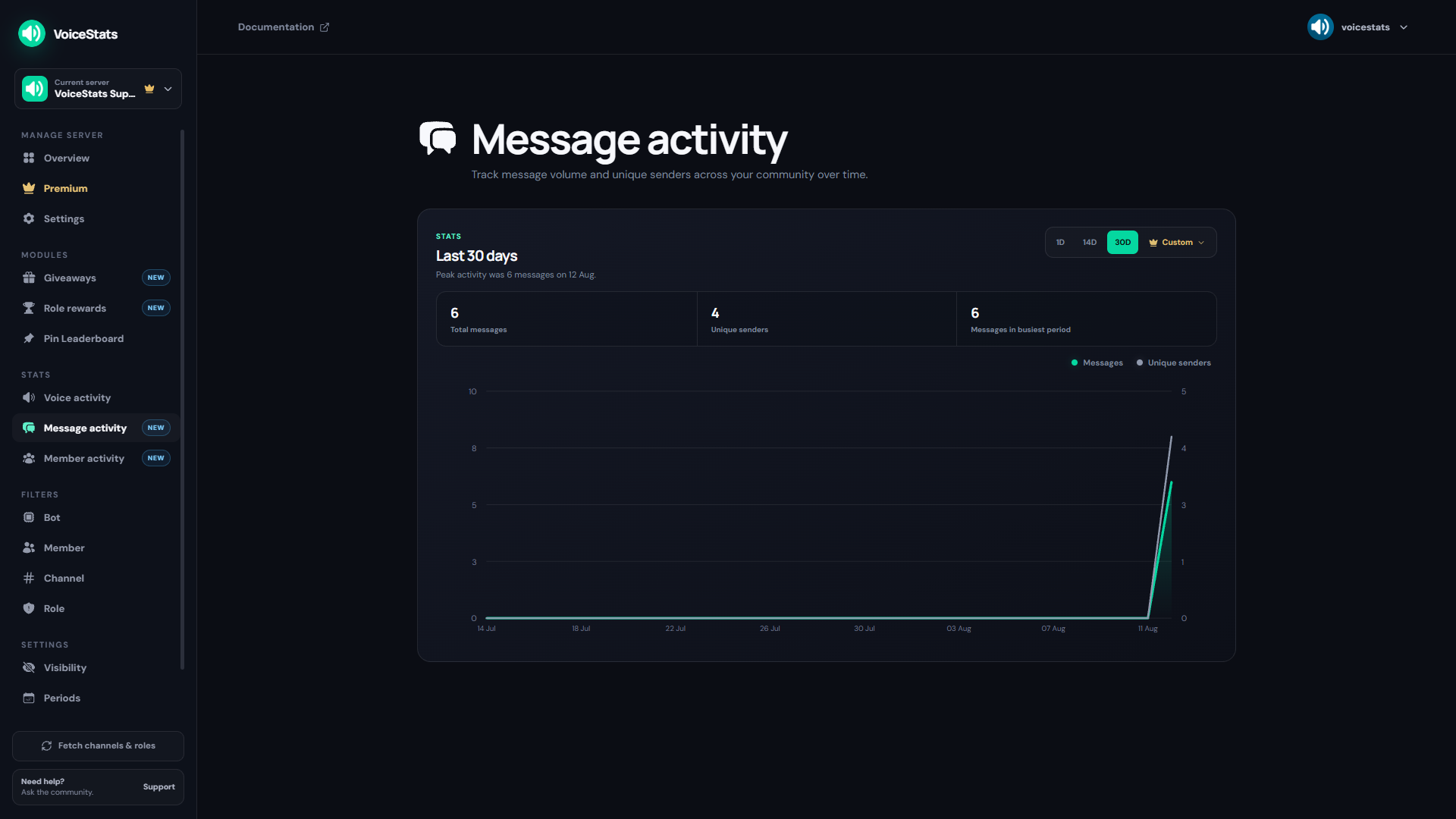Click the large chat bubbles heading icon
Image resolution: width=1456 pixels, height=819 pixels.
[438, 138]
